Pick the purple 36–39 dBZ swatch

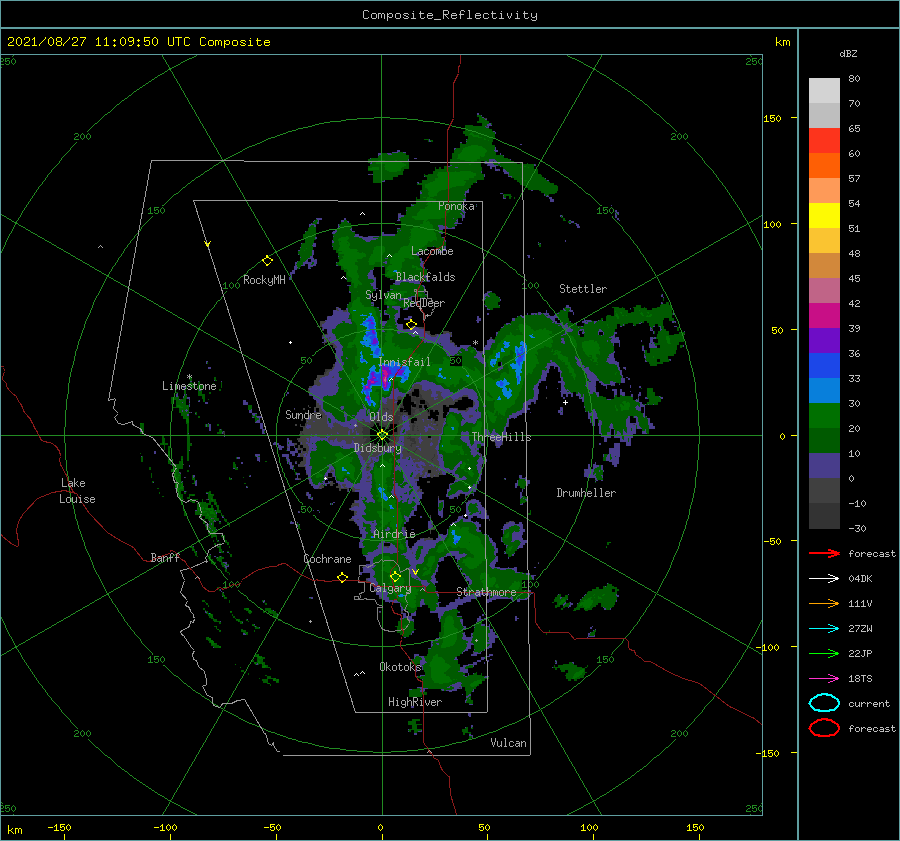click(x=824, y=341)
